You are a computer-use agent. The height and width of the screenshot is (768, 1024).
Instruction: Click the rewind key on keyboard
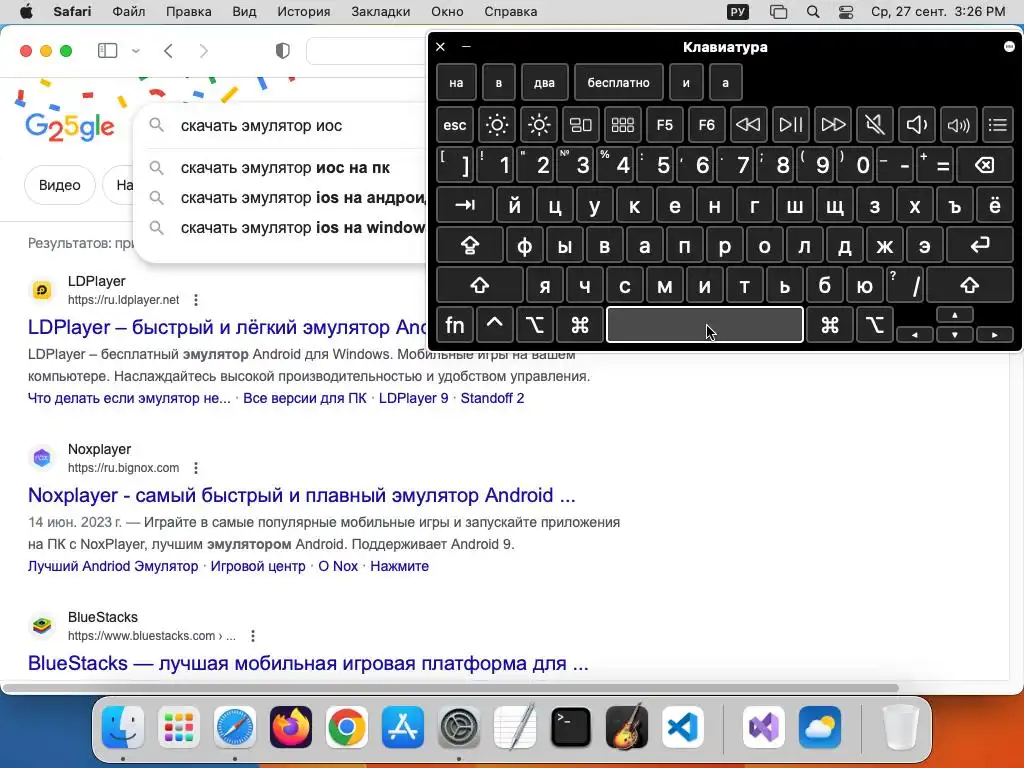click(748, 125)
